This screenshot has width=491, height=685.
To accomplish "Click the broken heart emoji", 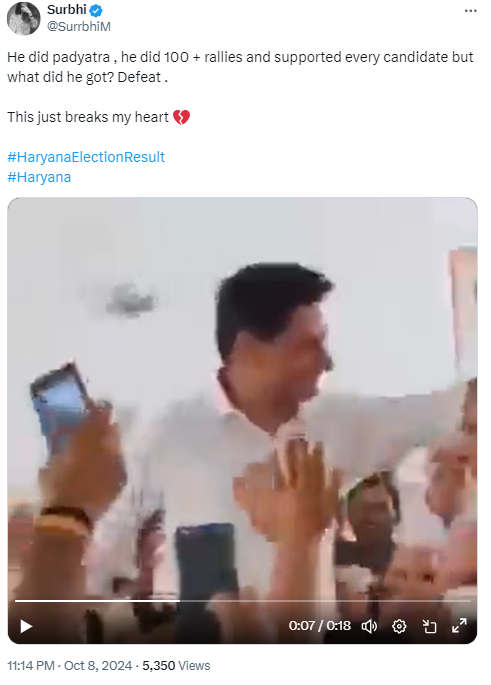I will (x=181, y=117).
